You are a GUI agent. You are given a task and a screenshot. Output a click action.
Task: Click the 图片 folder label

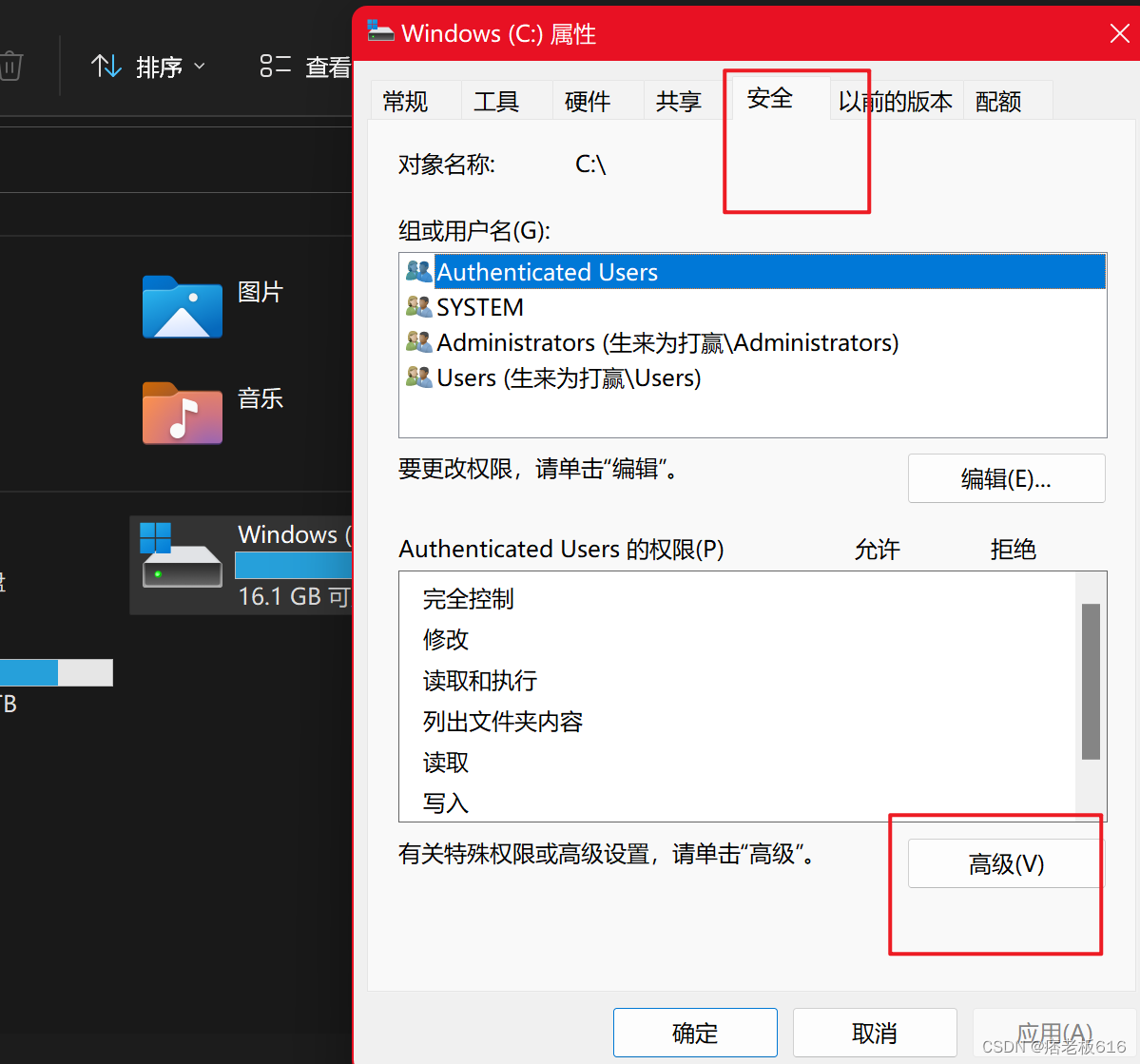click(261, 292)
